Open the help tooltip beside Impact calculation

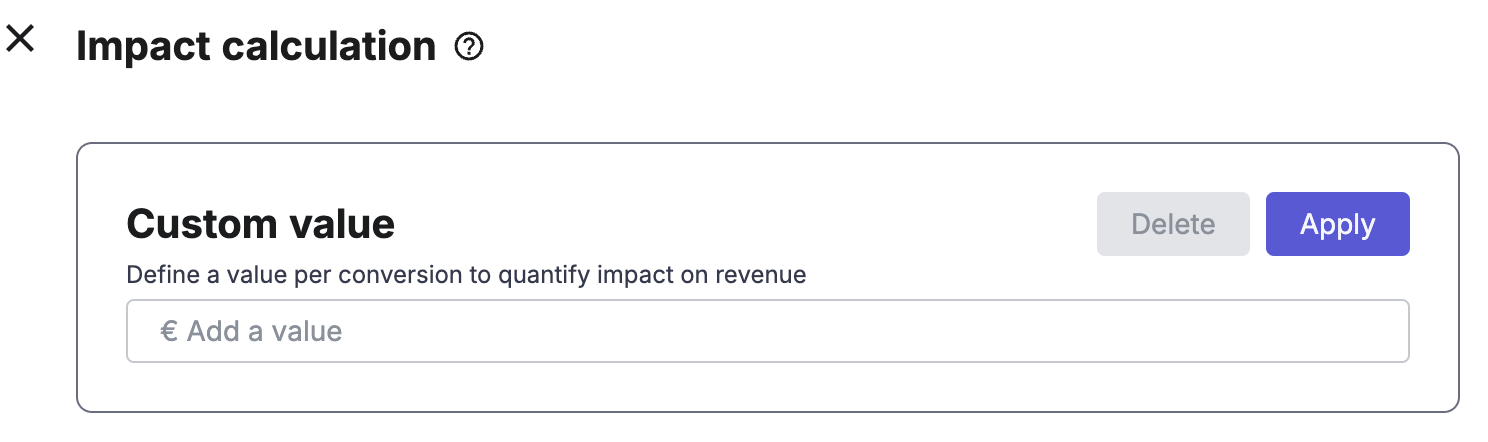pyautogui.click(x=469, y=47)
